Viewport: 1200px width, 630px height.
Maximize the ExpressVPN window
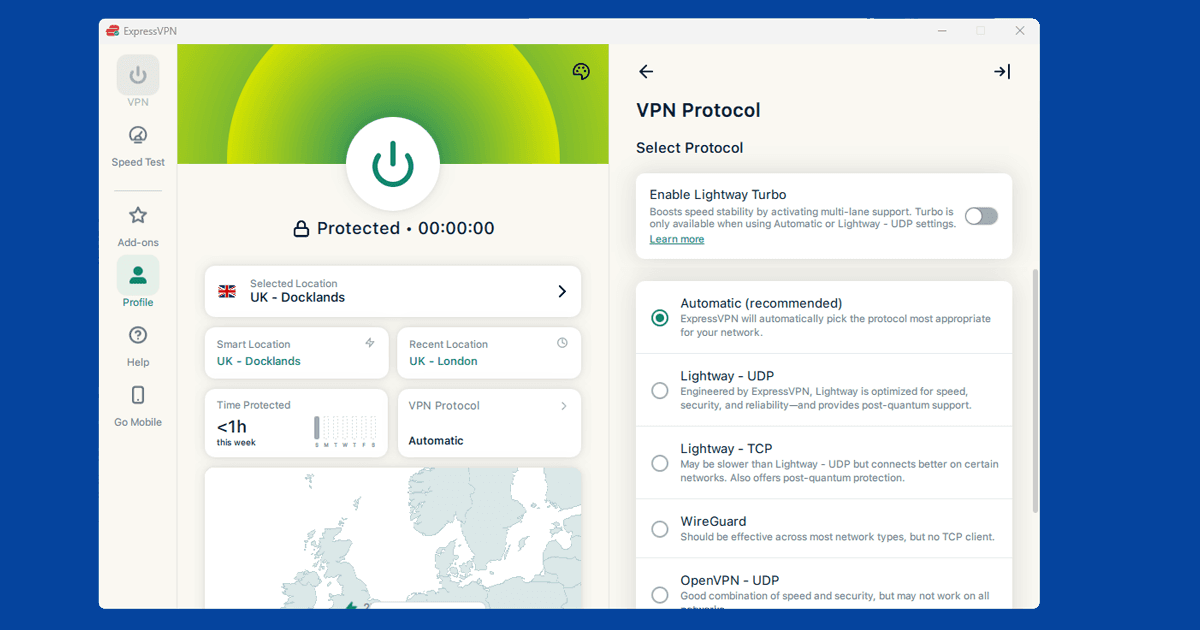click(x=980, y=31)
